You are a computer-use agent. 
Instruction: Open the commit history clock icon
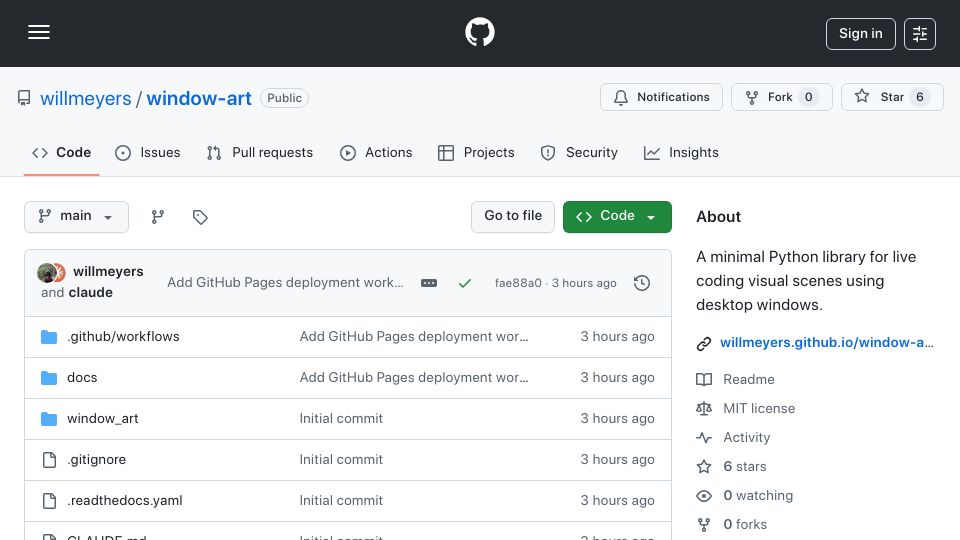pos(642,283)
